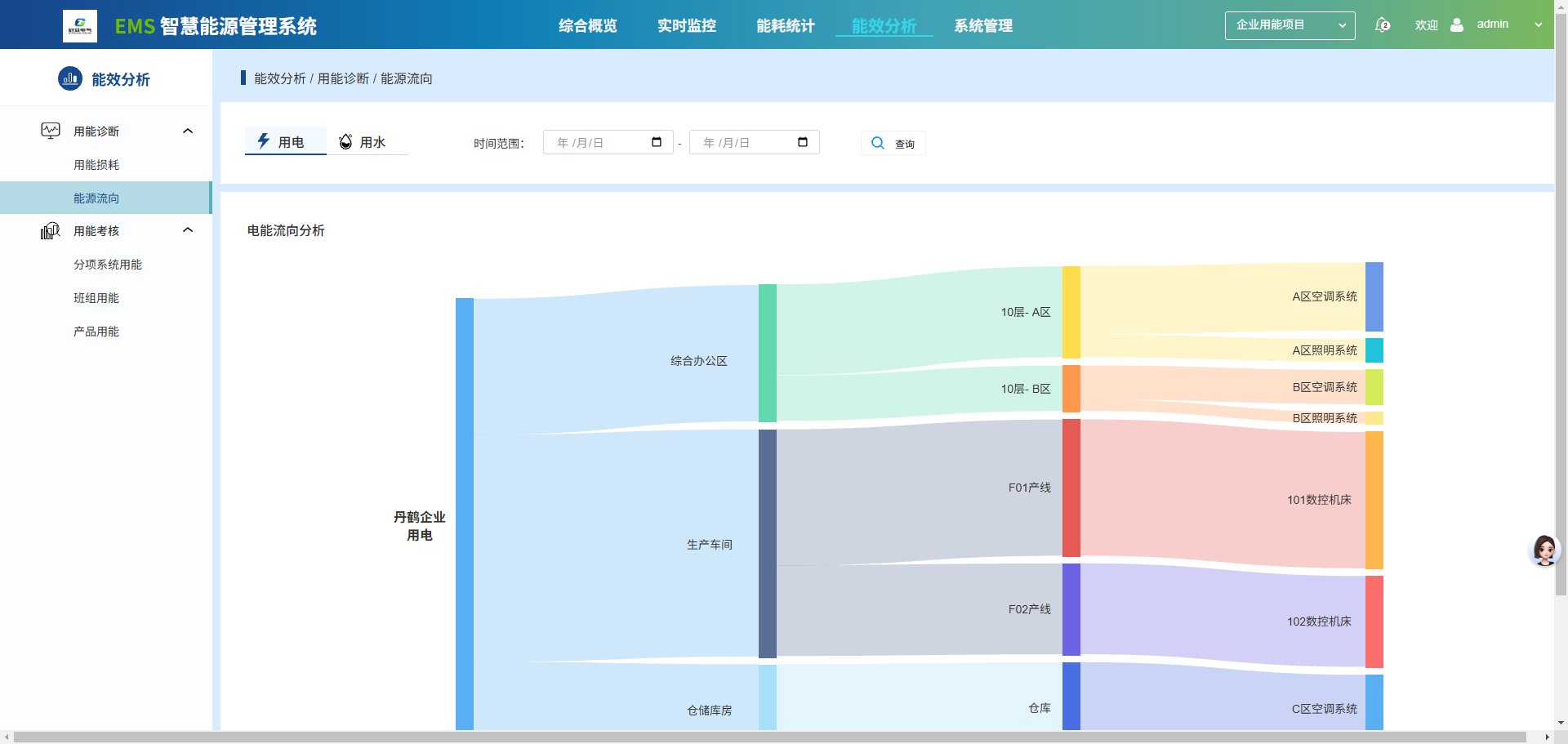Image resolution: width=1568 pixels, height=744 pixels.
Task: Click the 用能考核 chart icon
Action: (51, 231)
